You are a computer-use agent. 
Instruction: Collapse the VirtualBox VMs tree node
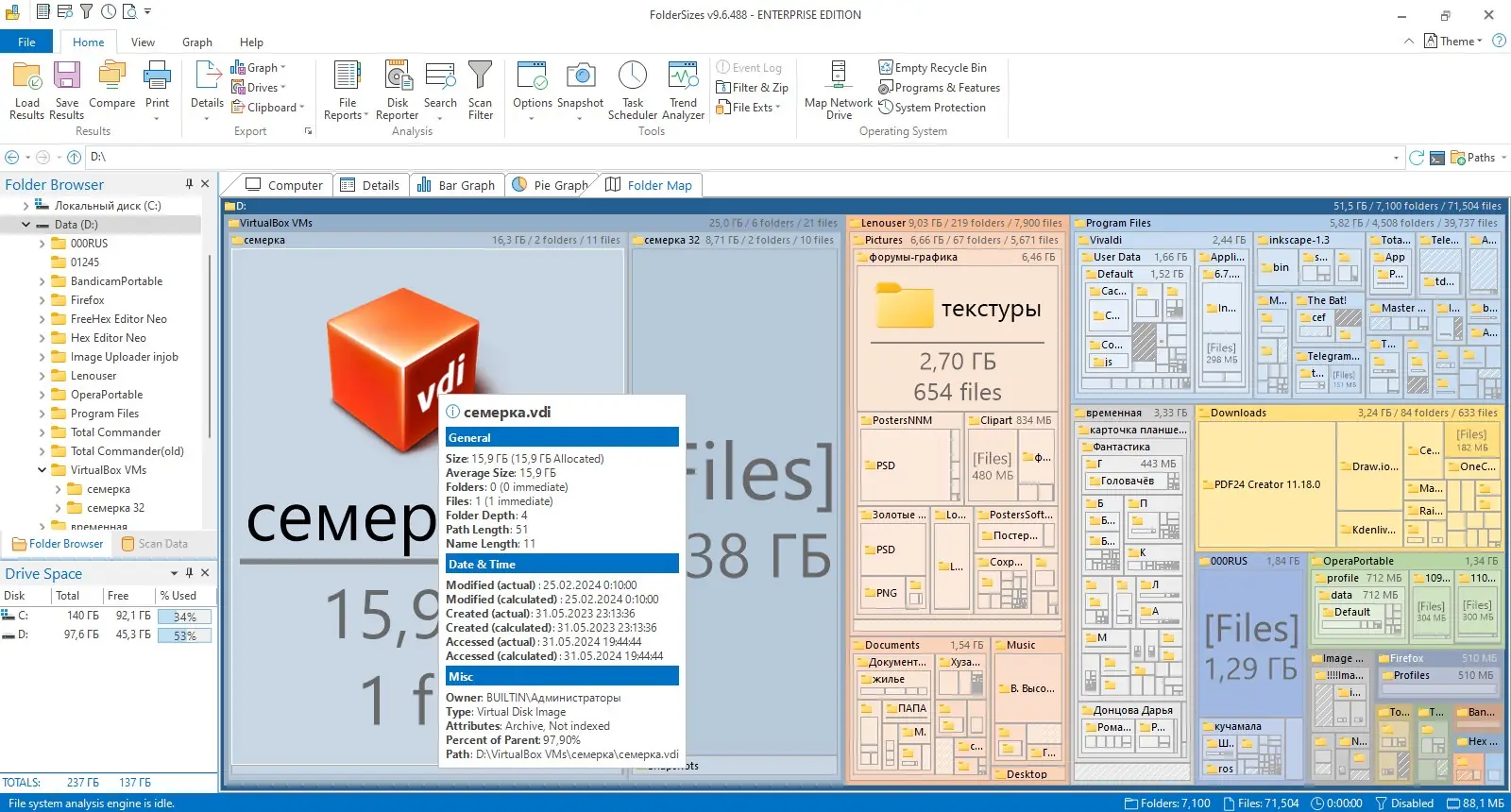[x=42, y=470]
